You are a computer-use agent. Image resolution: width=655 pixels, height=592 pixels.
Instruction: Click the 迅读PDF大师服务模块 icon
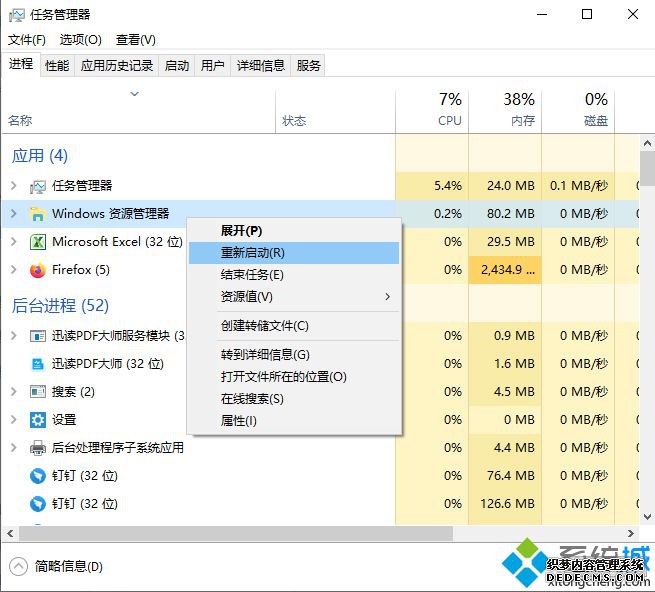click(x=38, y=336)
